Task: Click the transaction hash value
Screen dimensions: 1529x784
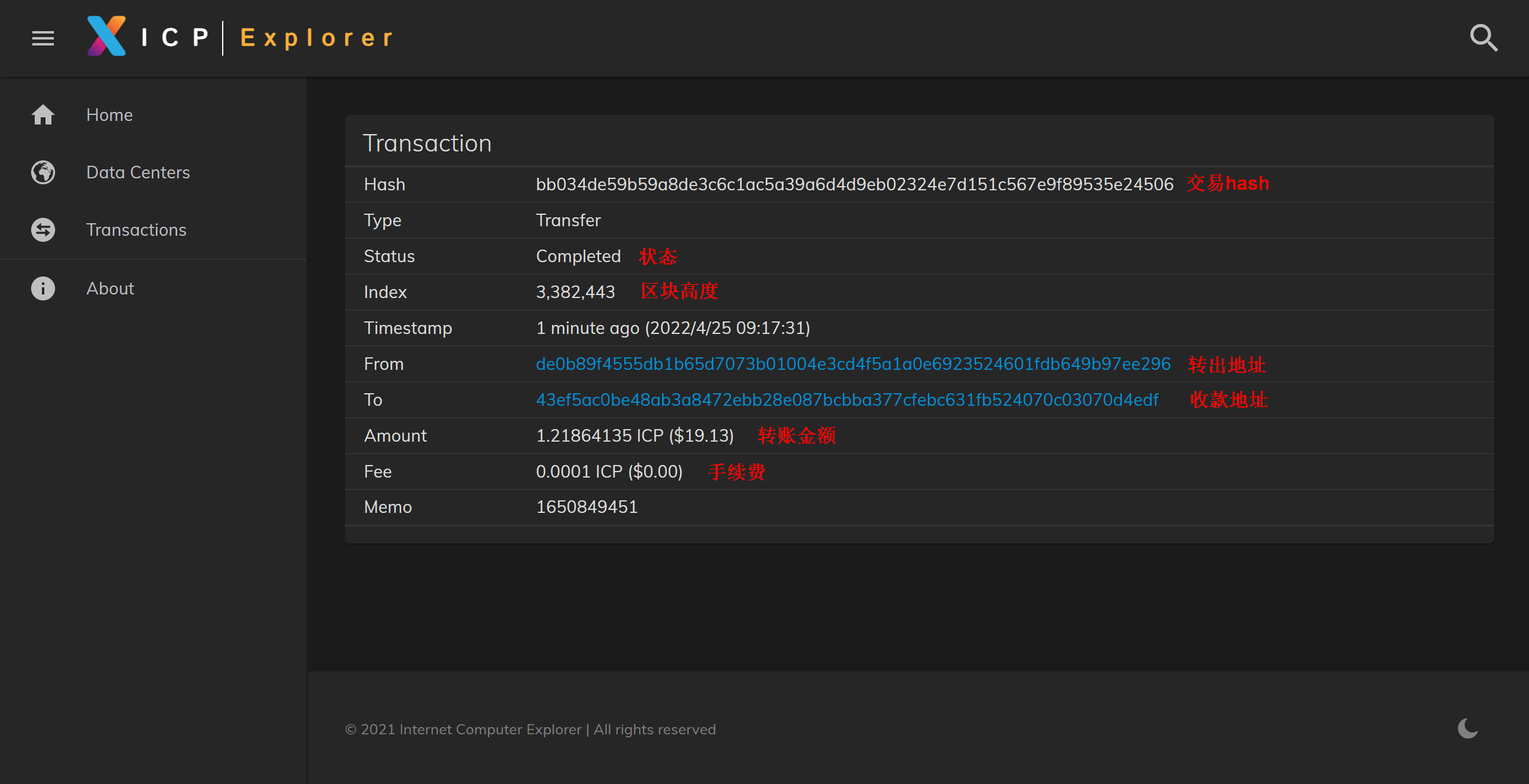Action: click(x=854, y=184)
